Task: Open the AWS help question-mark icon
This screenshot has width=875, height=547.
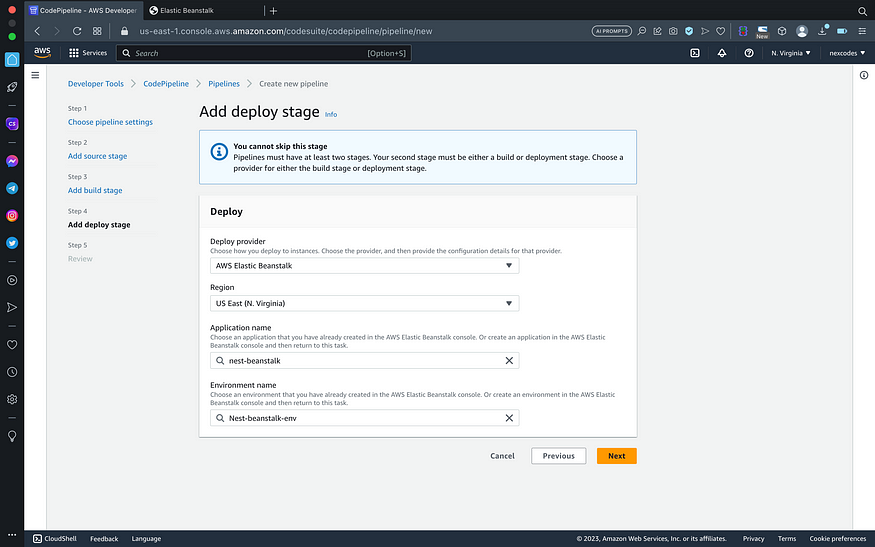Action: pyautogui.click(x=749, y=53)
